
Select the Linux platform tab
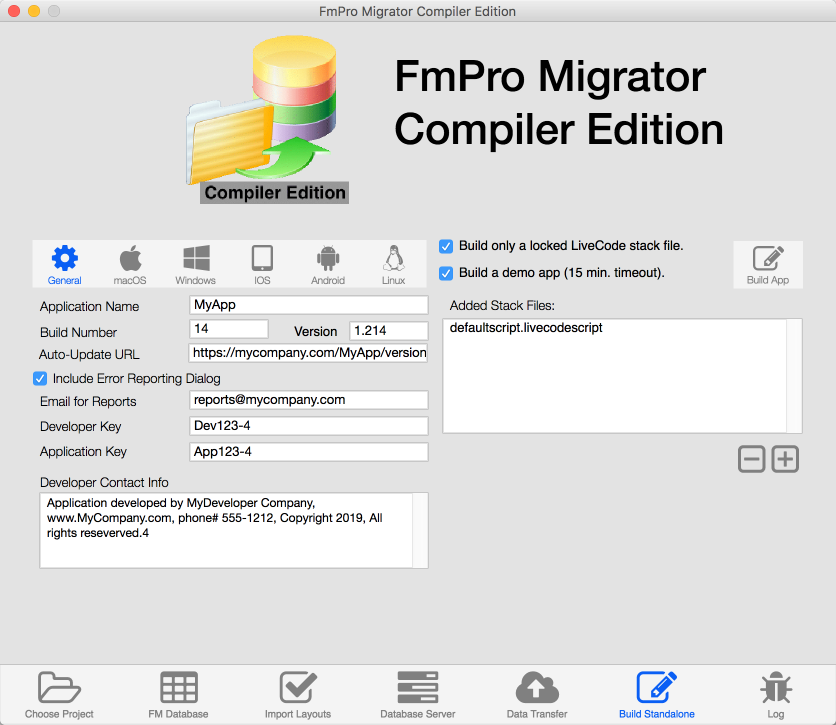(393, 265)
